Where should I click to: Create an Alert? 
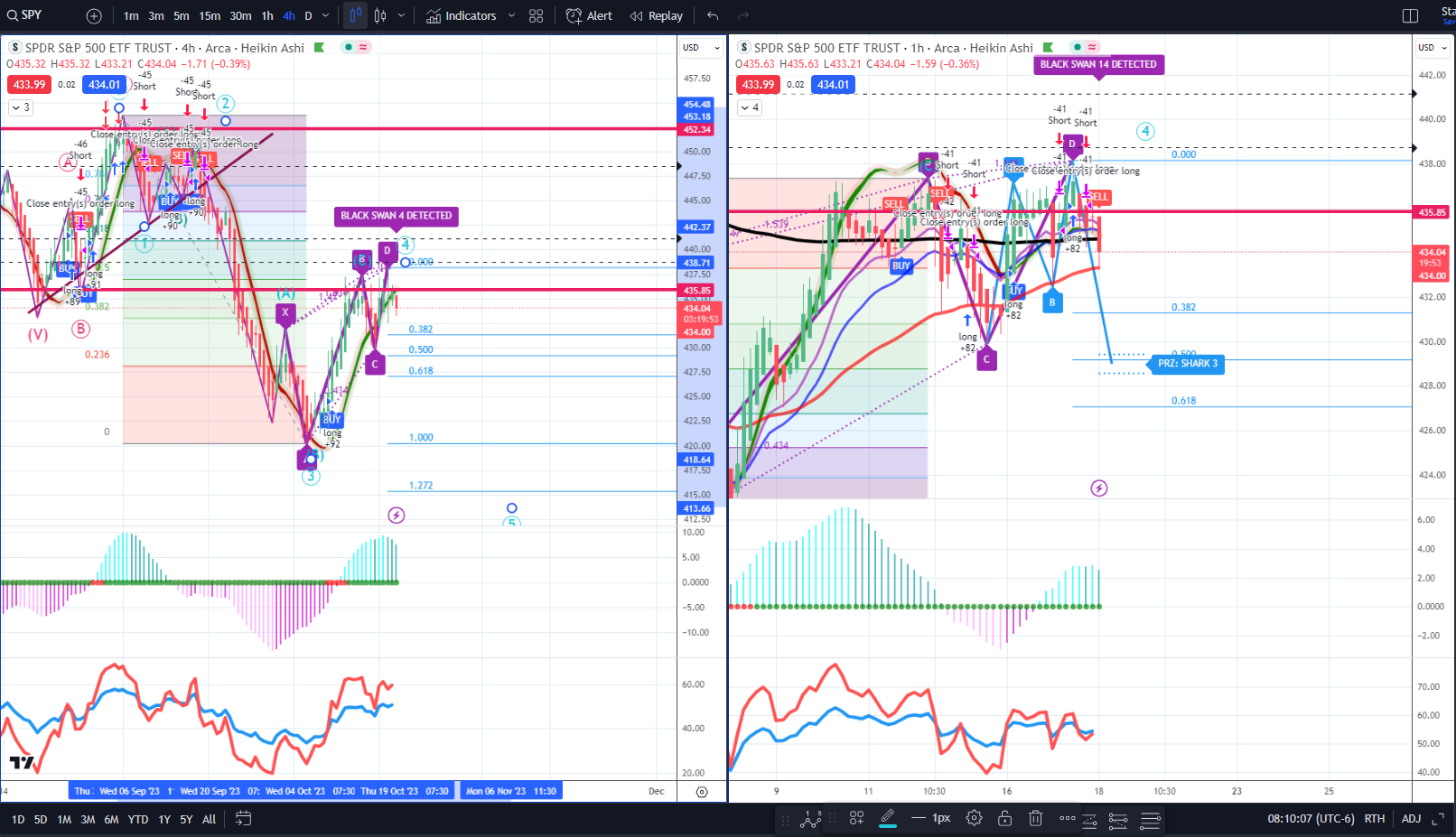click(589, 16)
